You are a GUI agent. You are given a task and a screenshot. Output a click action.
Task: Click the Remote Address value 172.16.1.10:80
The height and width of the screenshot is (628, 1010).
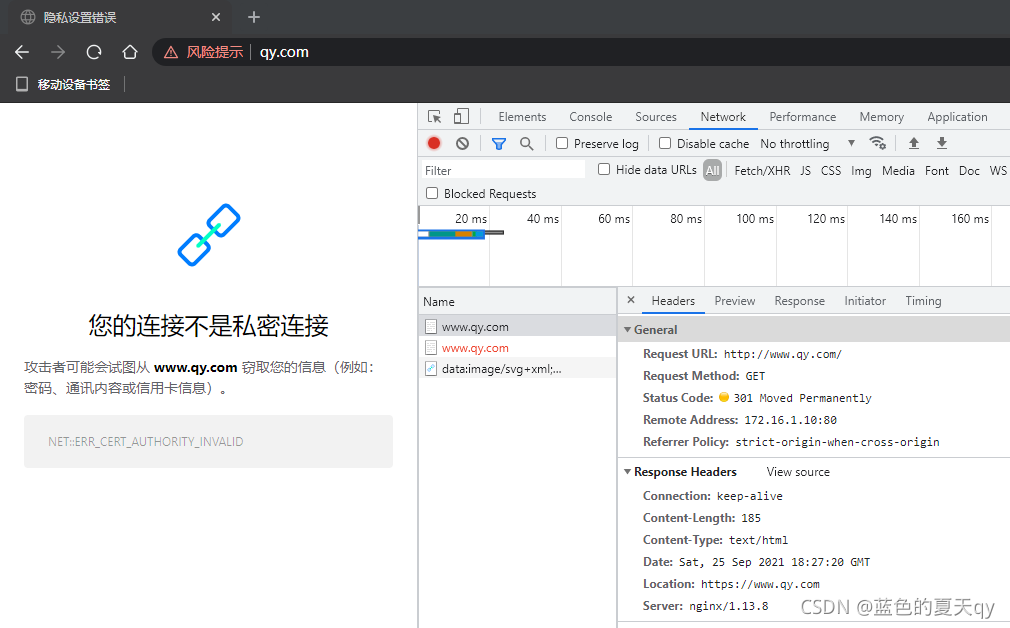coord(790,420)
